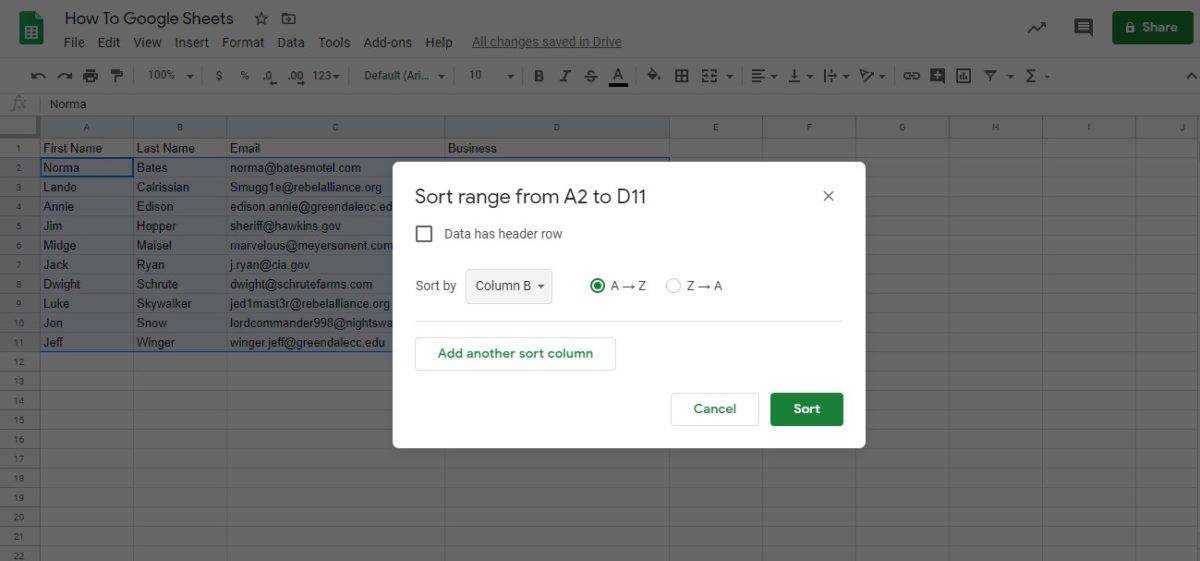Viewport: 1200px width, 561px height.
Task: Click the Cancel button
Action: (715, 409)
